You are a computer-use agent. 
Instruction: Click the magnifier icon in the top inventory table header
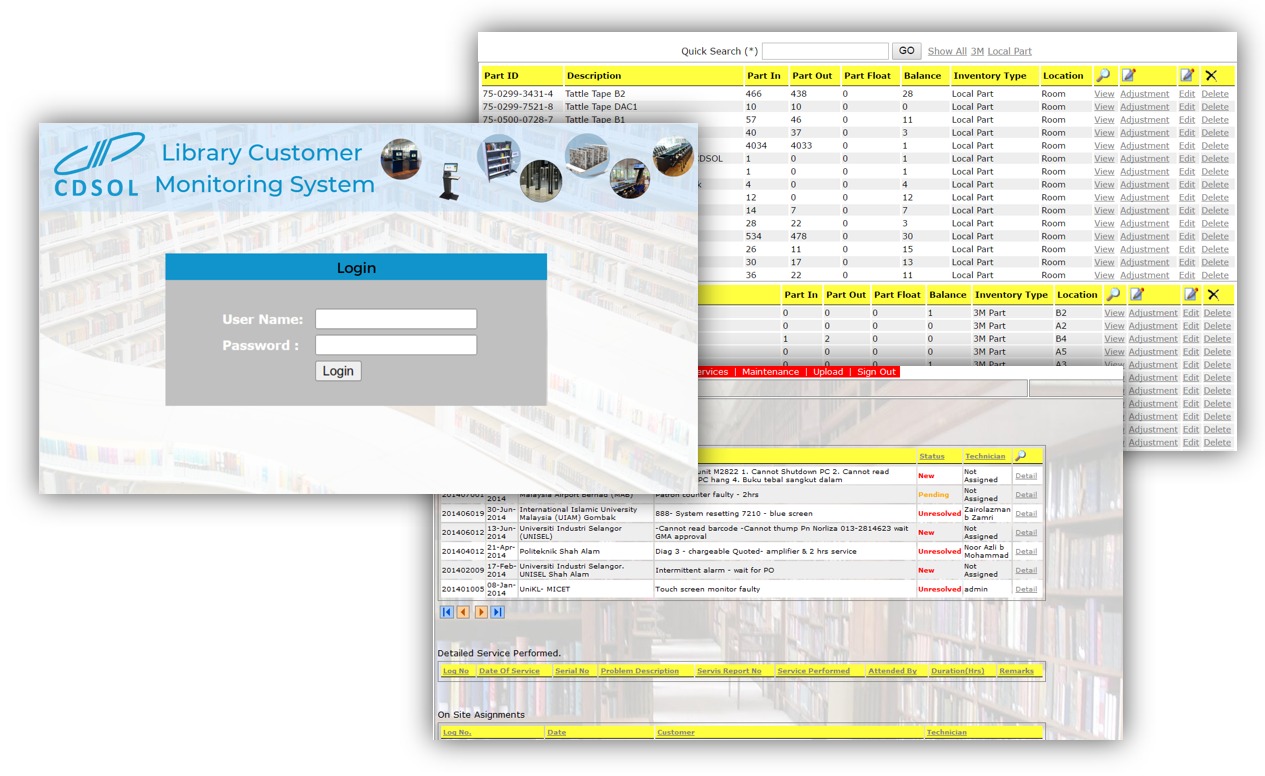pos(1103,75)
